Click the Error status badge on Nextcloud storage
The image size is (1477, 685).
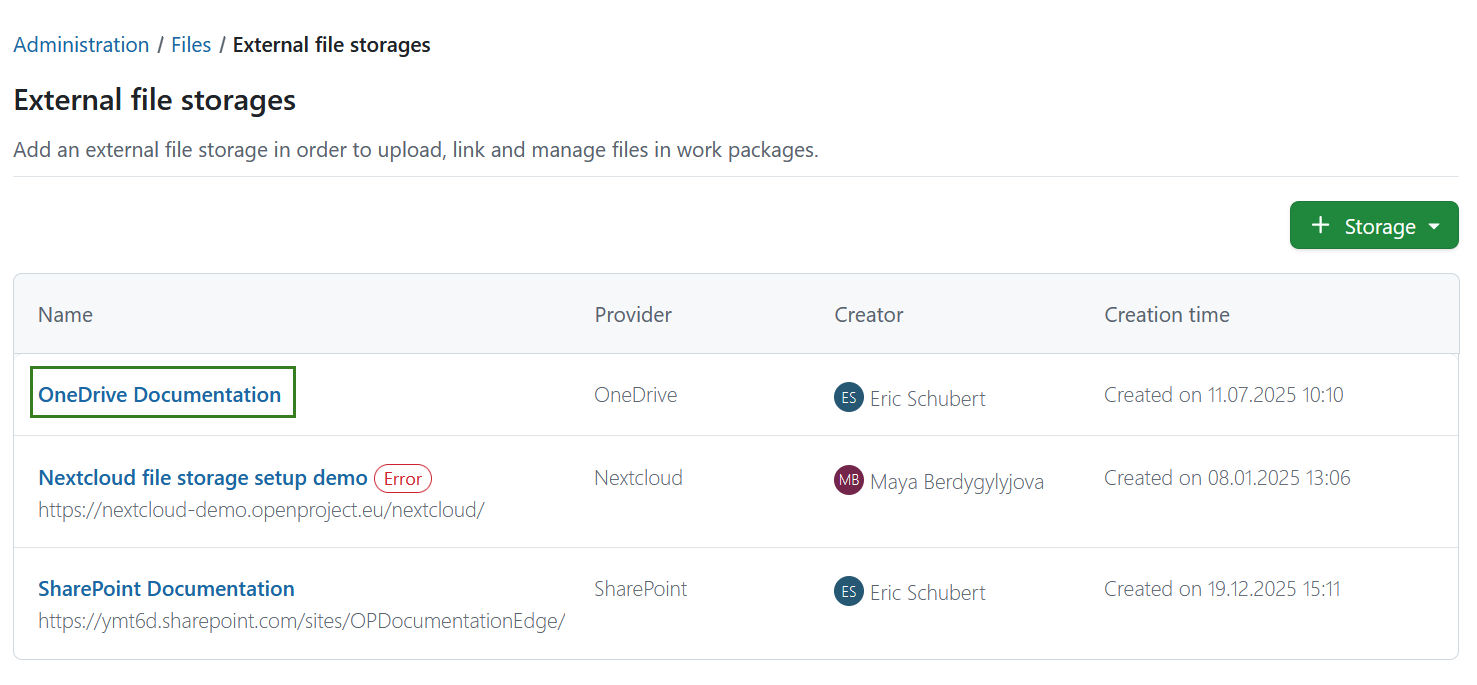click(403, 478)
